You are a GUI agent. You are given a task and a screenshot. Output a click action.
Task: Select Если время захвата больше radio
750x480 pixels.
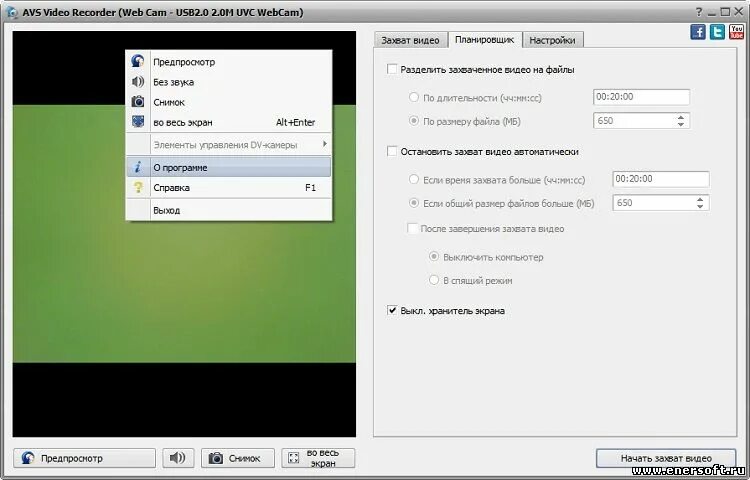pyautogui.click(x=414, y=179)
